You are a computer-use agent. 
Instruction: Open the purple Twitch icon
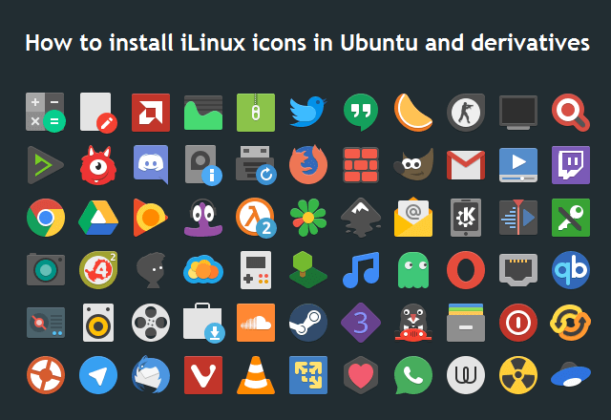[571, 165]
